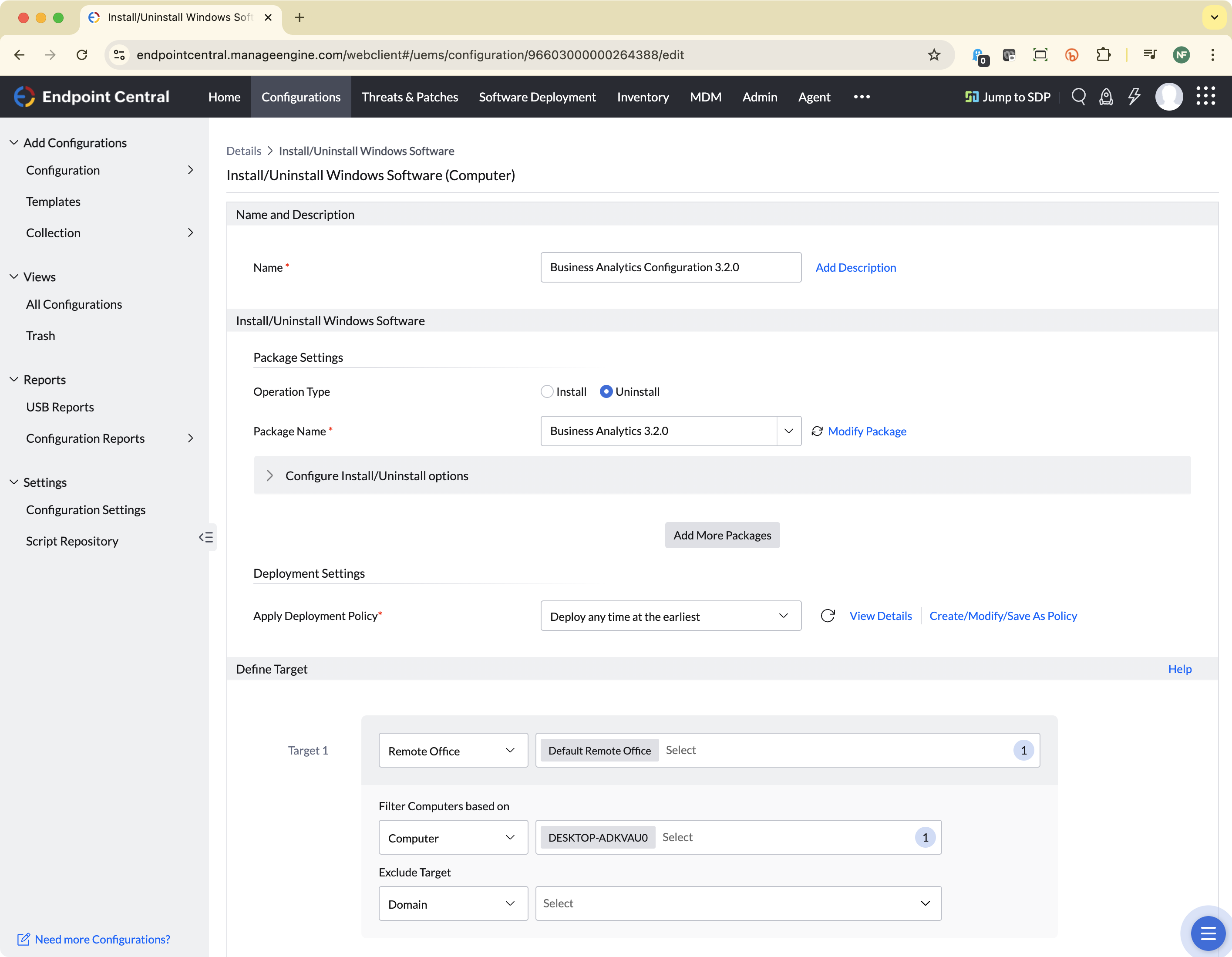Open the media controls icon
This screenshot has height=957, width=1232.
coord(1149,55)
